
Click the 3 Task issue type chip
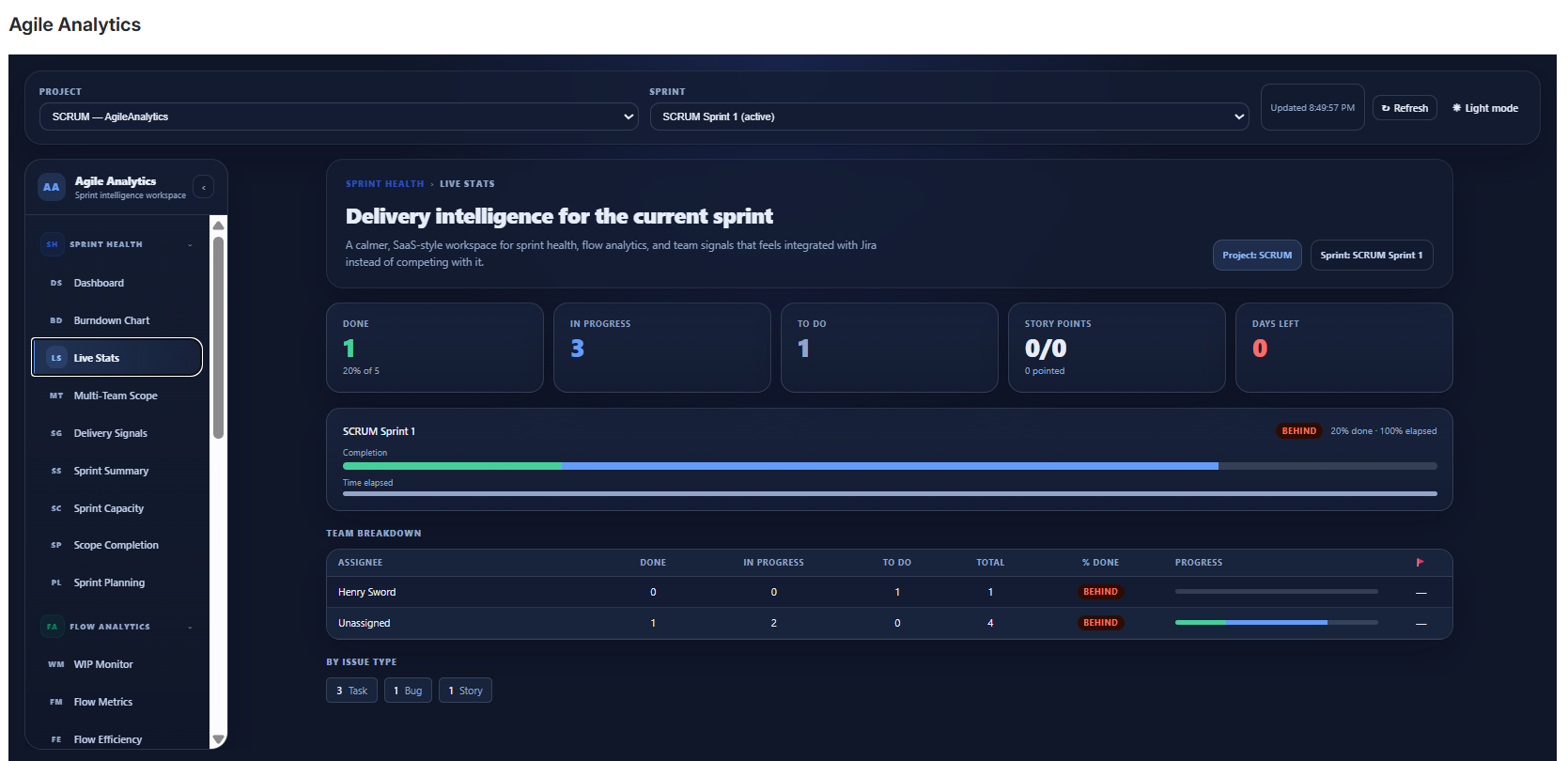pyautogui.click(x=352, y=691)
